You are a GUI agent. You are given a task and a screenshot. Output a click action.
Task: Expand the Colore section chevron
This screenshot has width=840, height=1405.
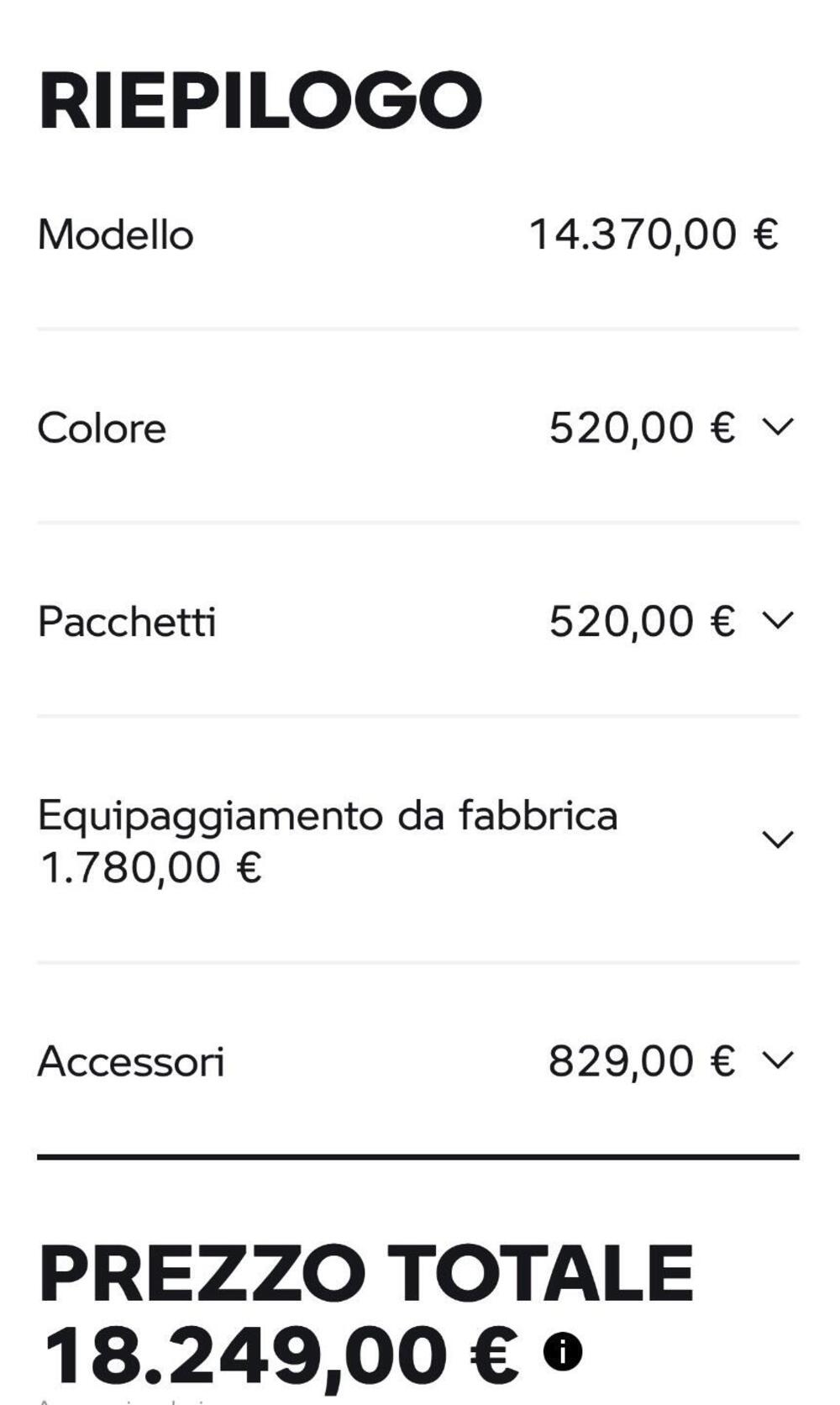tap(777, 427)
